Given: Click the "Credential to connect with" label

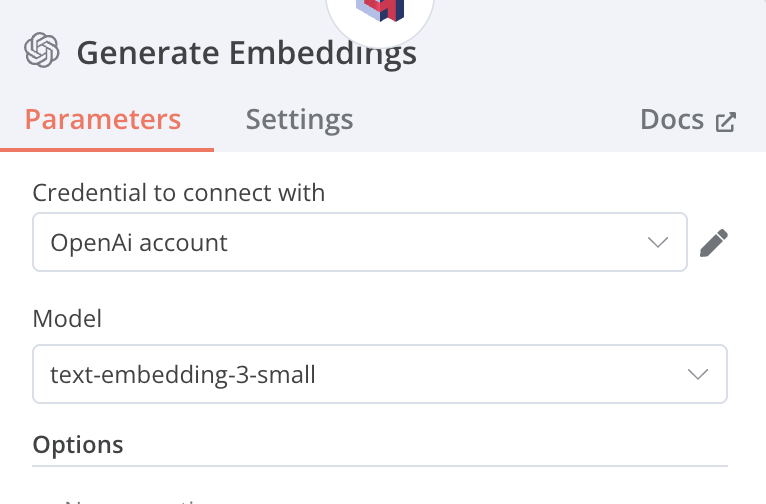Looking at the screenshot, I should tap(179, 193).
